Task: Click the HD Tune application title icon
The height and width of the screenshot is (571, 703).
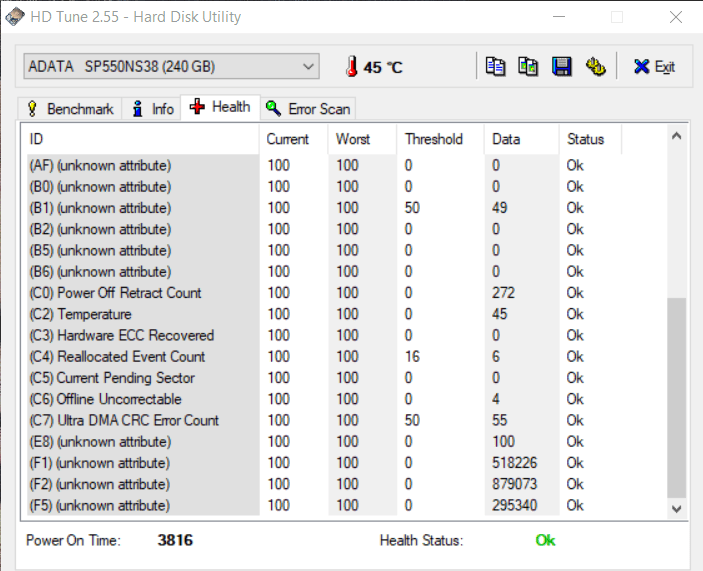Action: tap(14, 17)
